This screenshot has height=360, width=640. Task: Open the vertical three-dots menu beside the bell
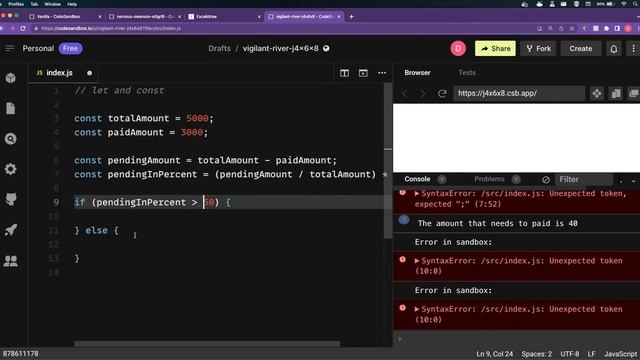[633, 49]
